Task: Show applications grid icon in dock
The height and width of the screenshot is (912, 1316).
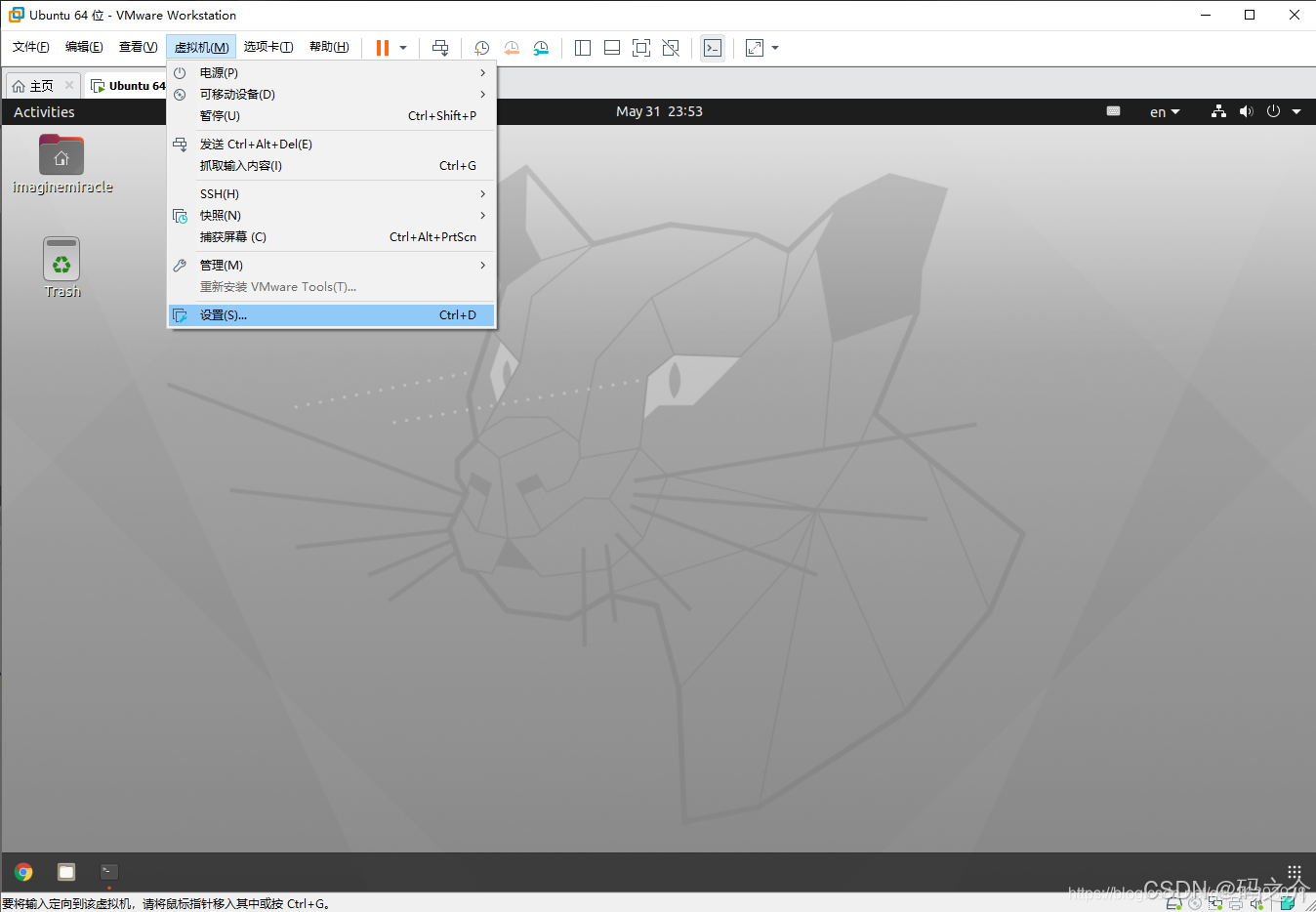Action: coord(1295,872)
